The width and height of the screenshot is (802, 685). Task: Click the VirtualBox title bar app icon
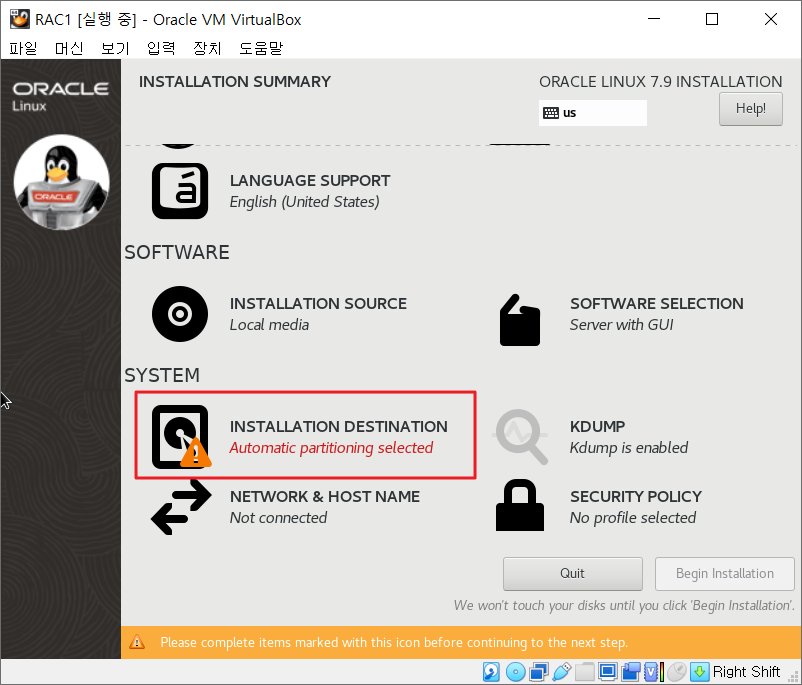click(x=19, y=19)
